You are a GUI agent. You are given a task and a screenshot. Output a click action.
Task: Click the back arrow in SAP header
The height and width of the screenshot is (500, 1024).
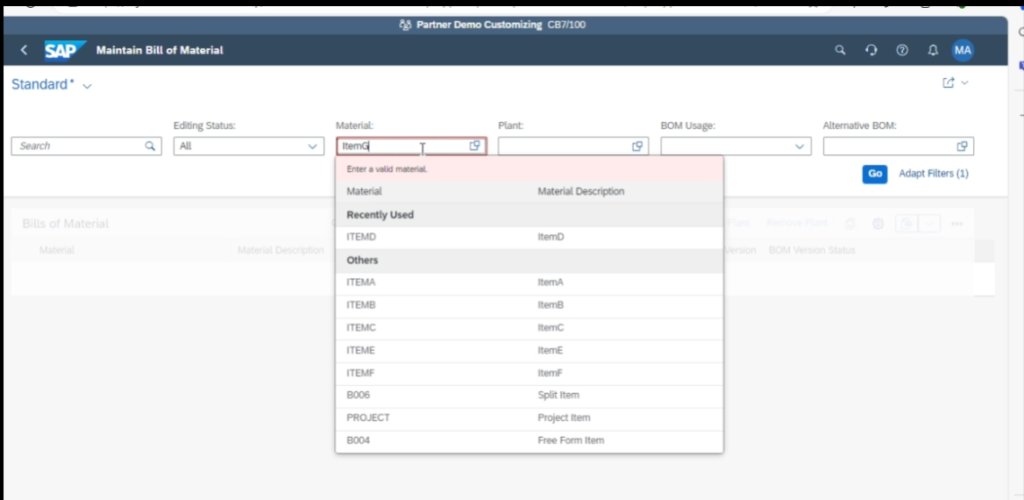tap(24, 50)
